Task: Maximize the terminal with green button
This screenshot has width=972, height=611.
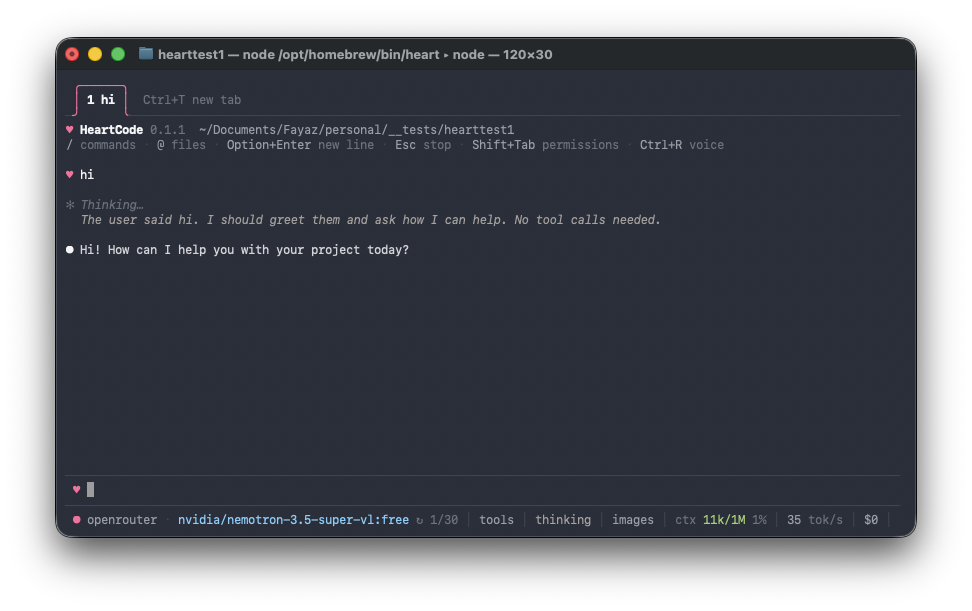Action: click(118, 55)
